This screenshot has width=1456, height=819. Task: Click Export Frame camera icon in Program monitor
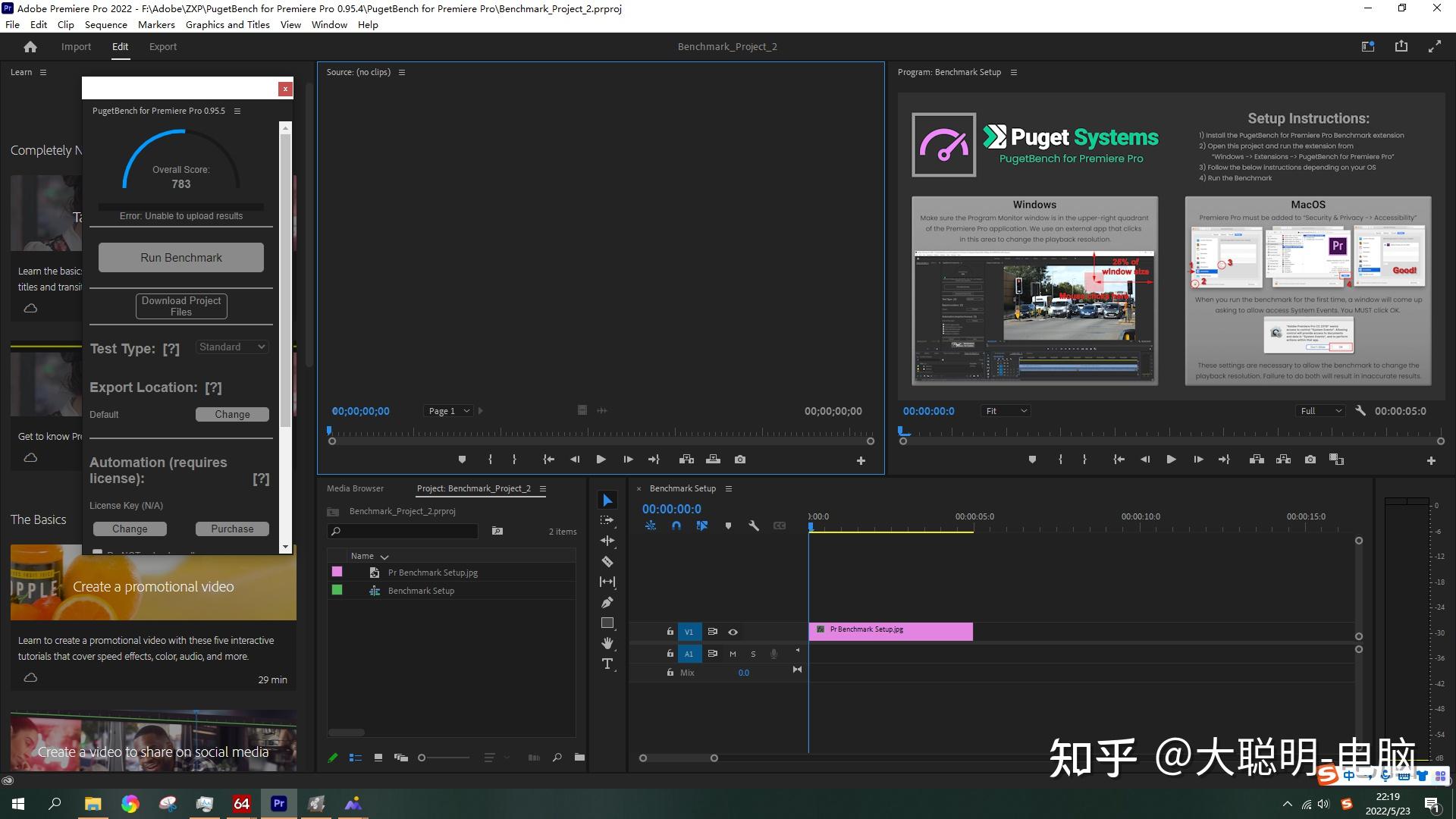point(1310,460)
